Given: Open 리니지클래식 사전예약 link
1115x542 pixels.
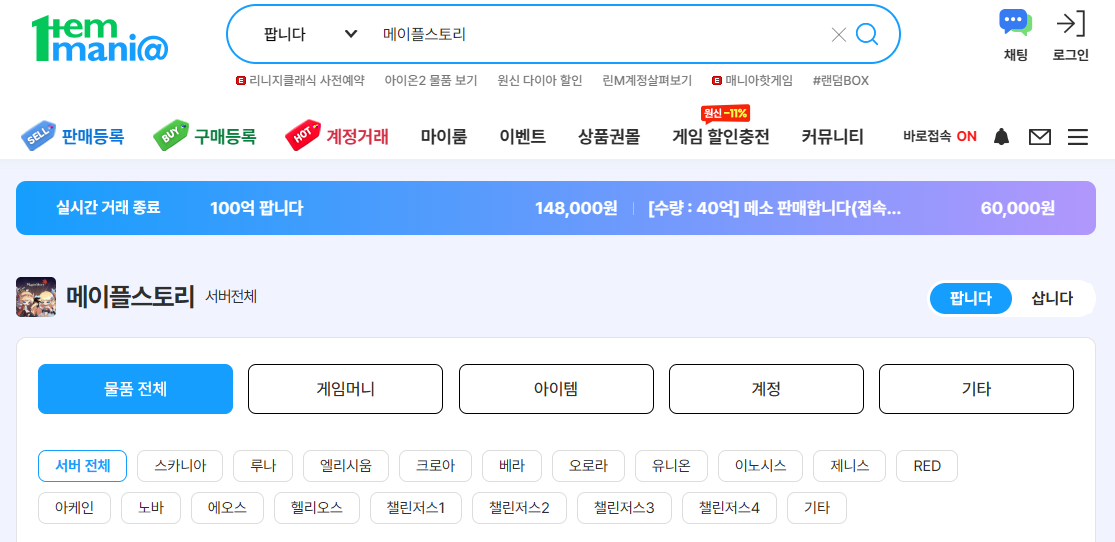Looking at the screenshot, I should (300, 80).
